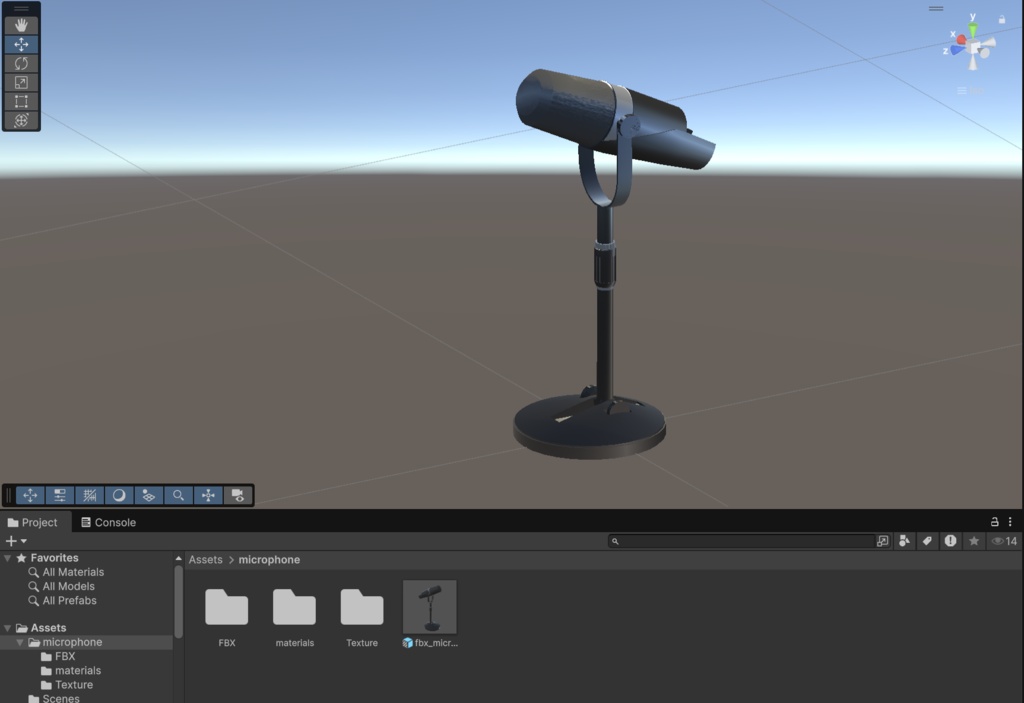
Task: Select the Scale tool
Action: click(21, 82)
